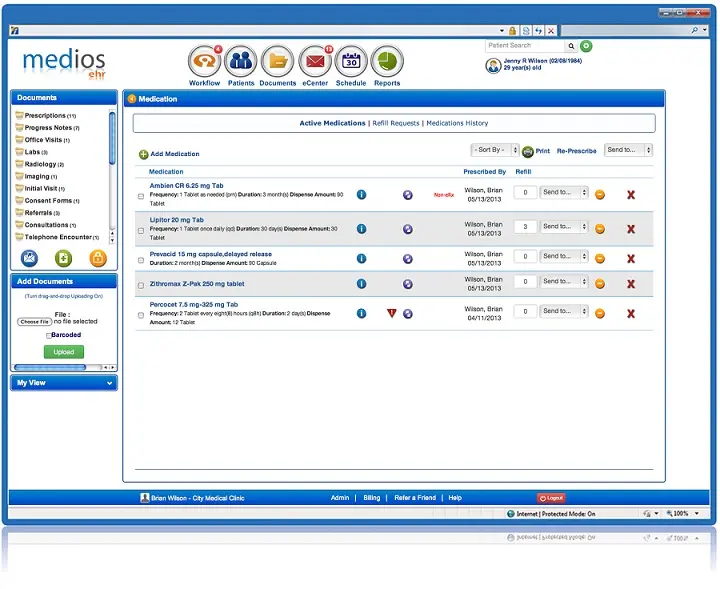This screenshot has height=589, width=720.
Task: Click the Re-Prescribe link
Action: click(x=576, y=151)
